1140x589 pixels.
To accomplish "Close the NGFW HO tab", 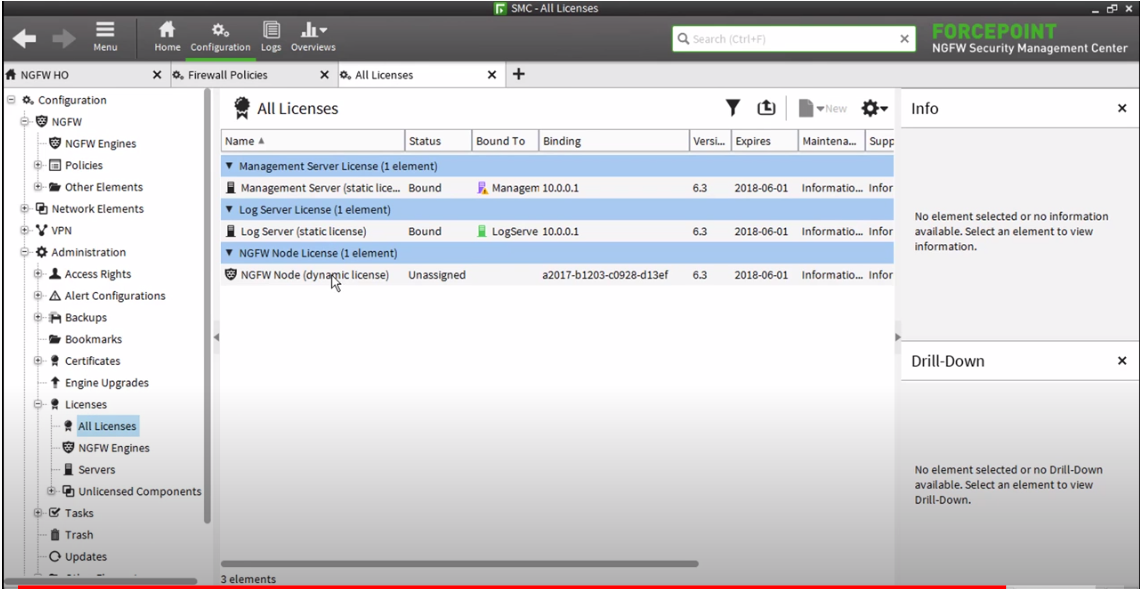I will [157, 75].
